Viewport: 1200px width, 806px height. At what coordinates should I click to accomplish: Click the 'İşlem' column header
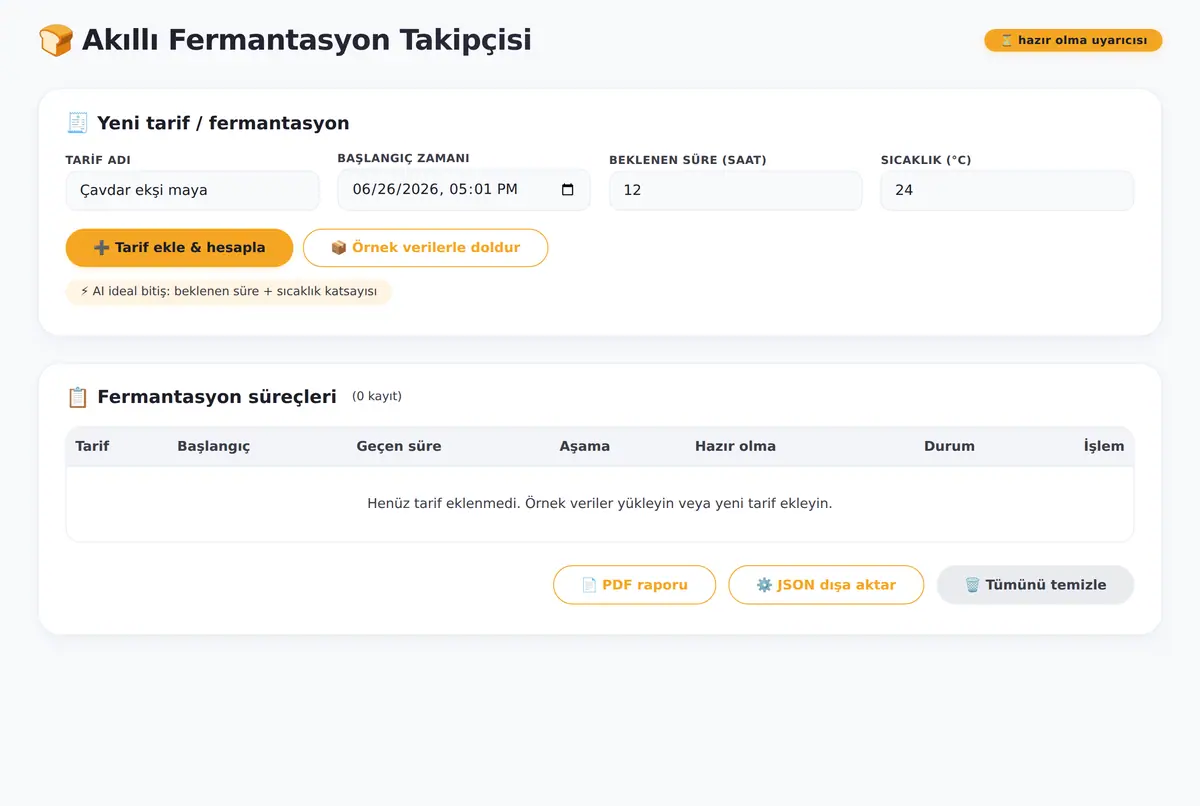[x=1104, y=446]
